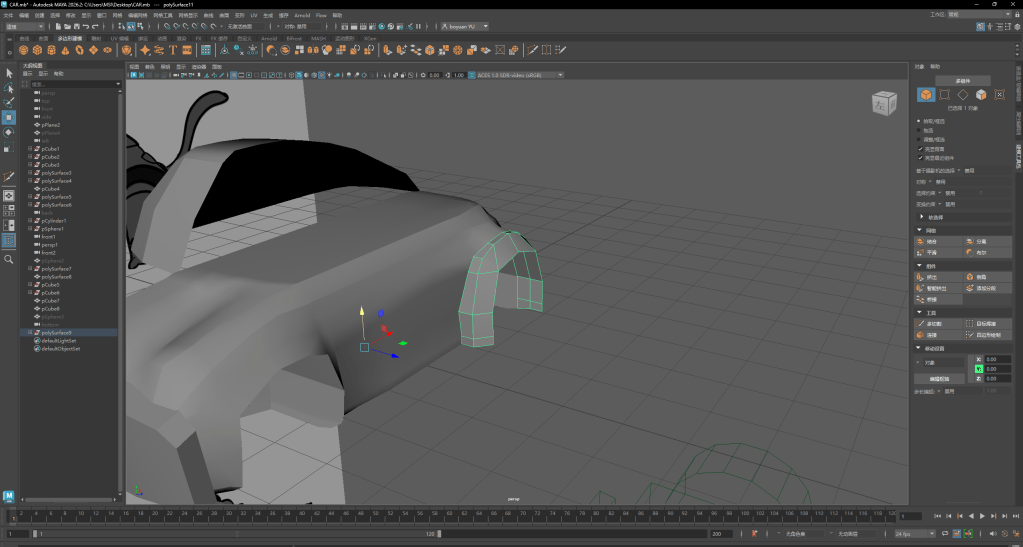This screenshot has height=547, width=1023.
Task: Select the first radio option in Modeling Toolkit
Action: click(920, 121)
